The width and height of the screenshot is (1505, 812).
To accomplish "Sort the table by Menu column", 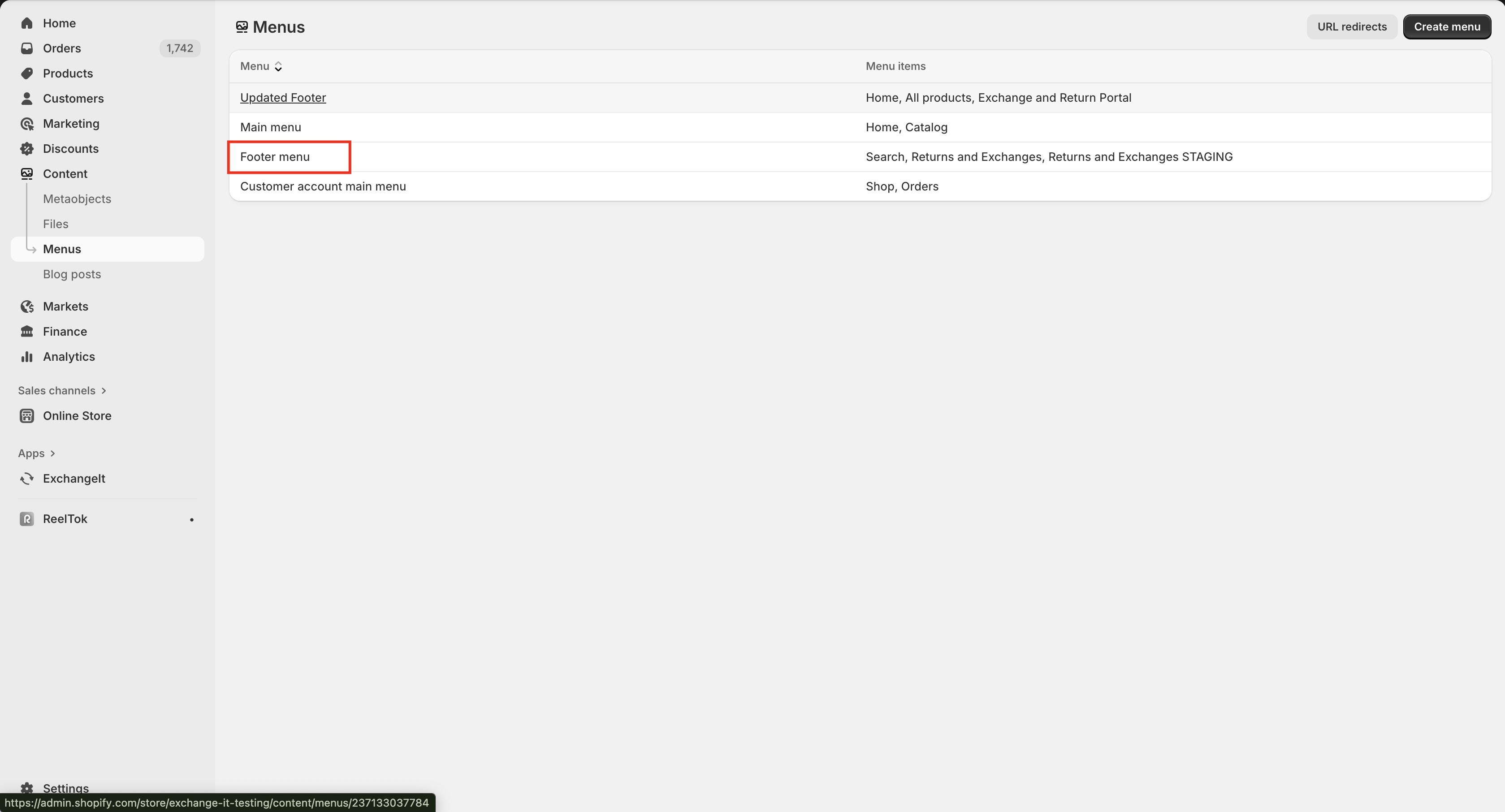I will click(x=261, y=67).
